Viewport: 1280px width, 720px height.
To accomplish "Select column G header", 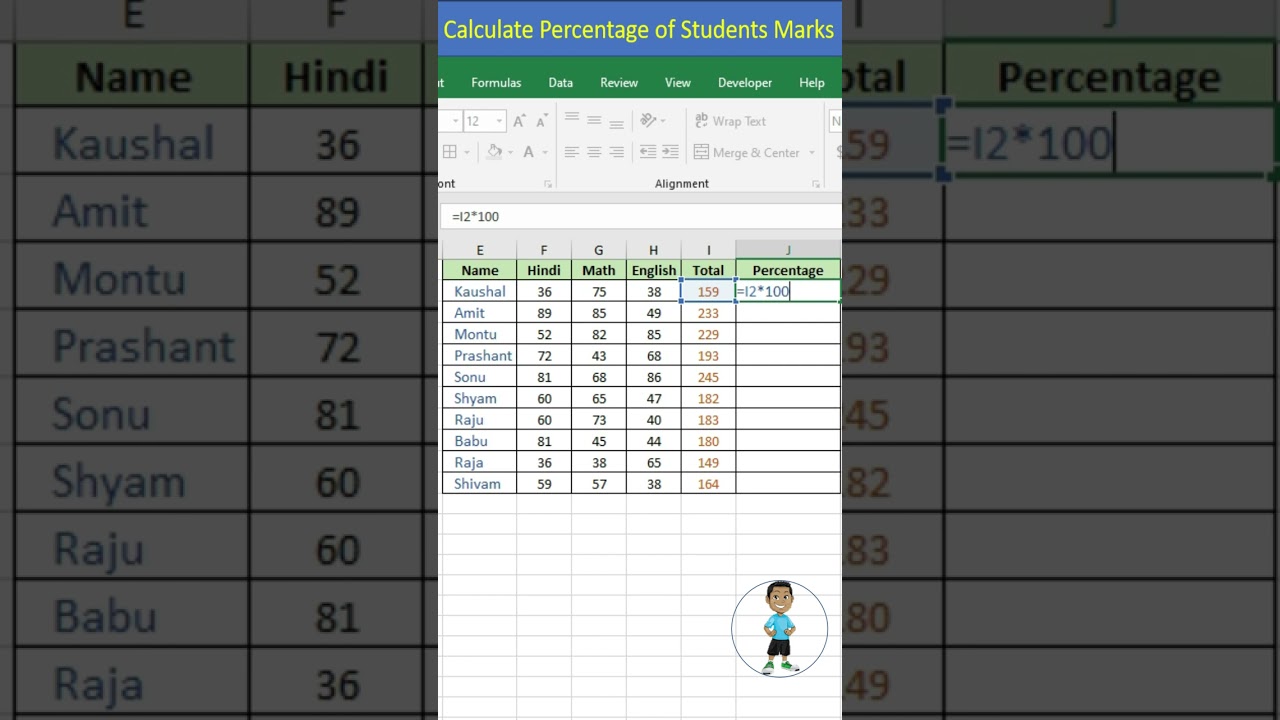I will (x=599, y=250).
